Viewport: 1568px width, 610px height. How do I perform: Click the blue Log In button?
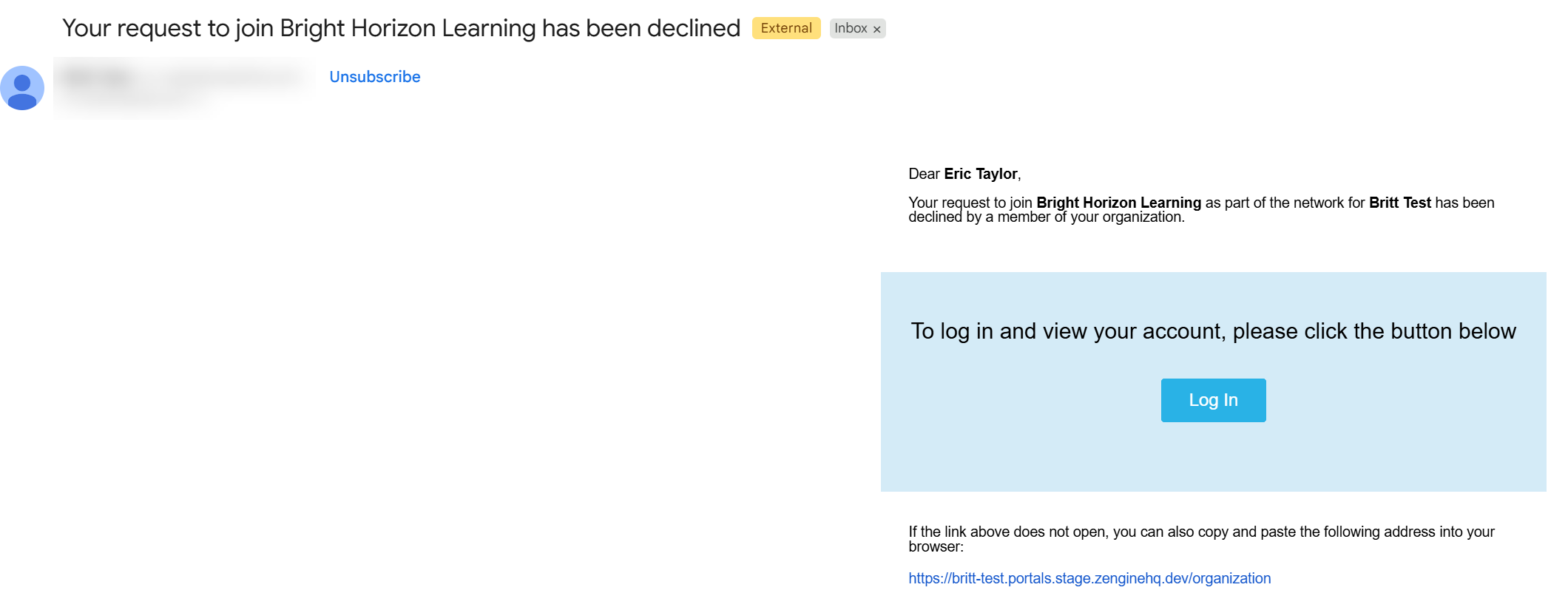click(1213, 400)
